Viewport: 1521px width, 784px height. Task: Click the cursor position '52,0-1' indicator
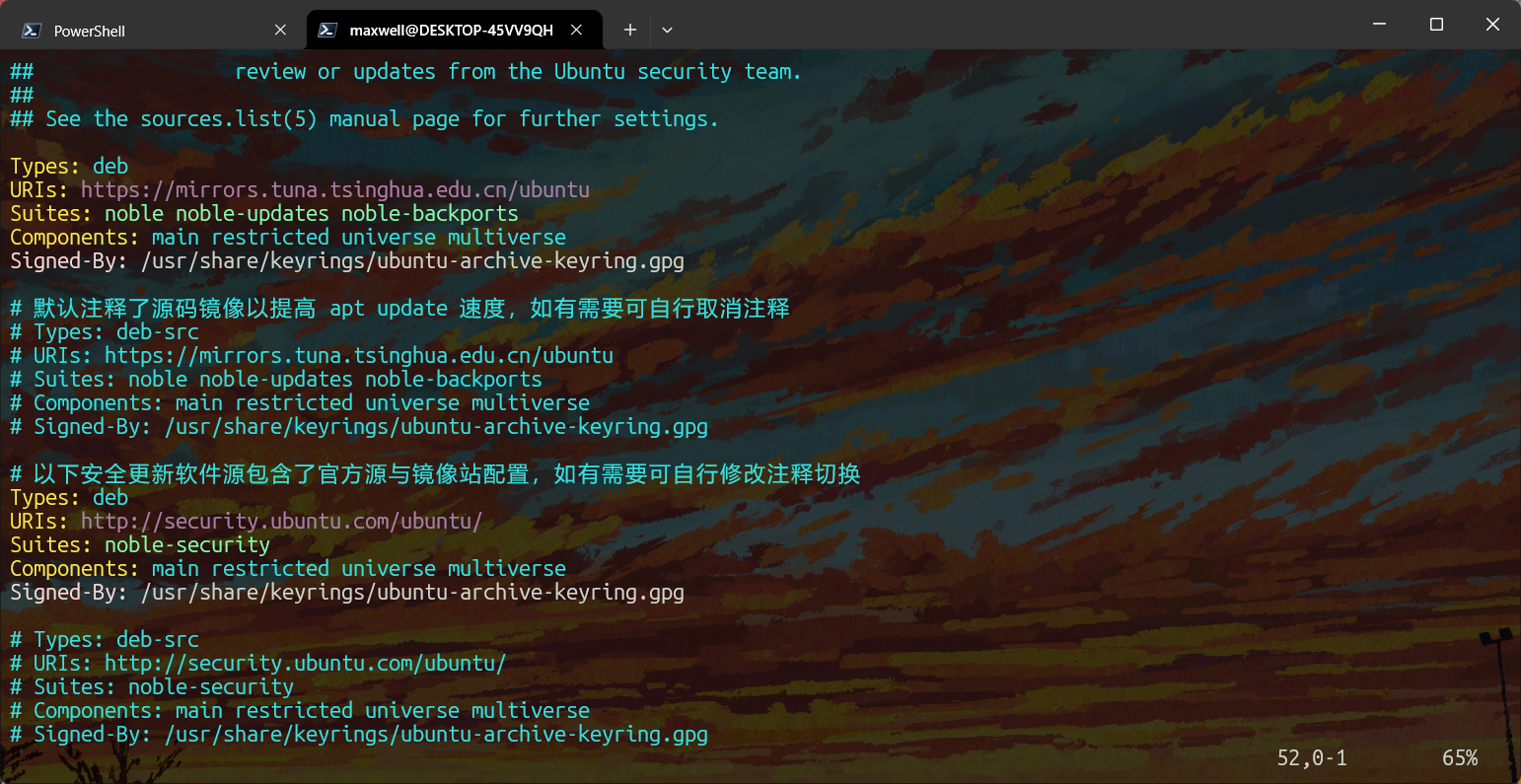tap(1312, 757)
